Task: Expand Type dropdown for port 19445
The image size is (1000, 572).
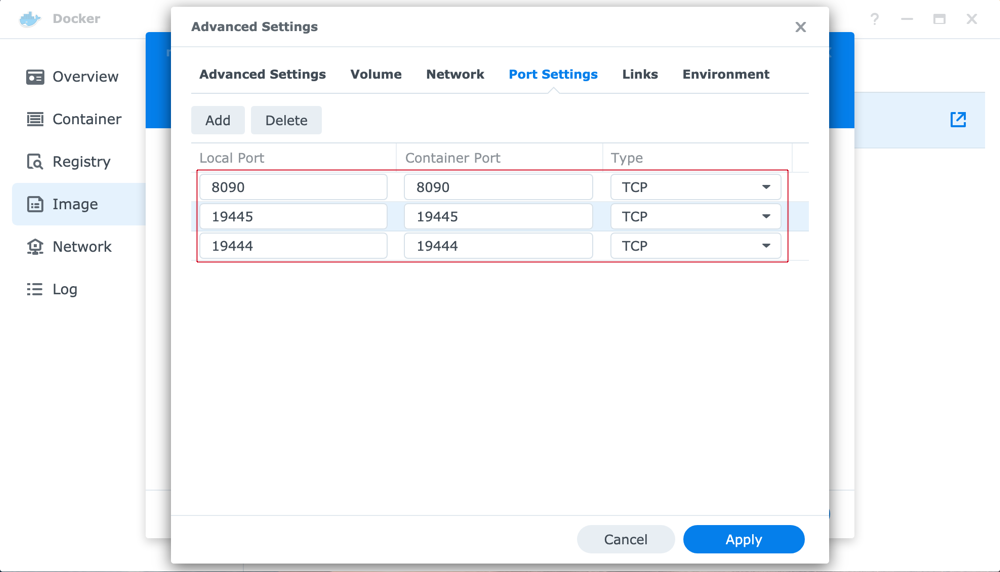Action: pos(695,217)
